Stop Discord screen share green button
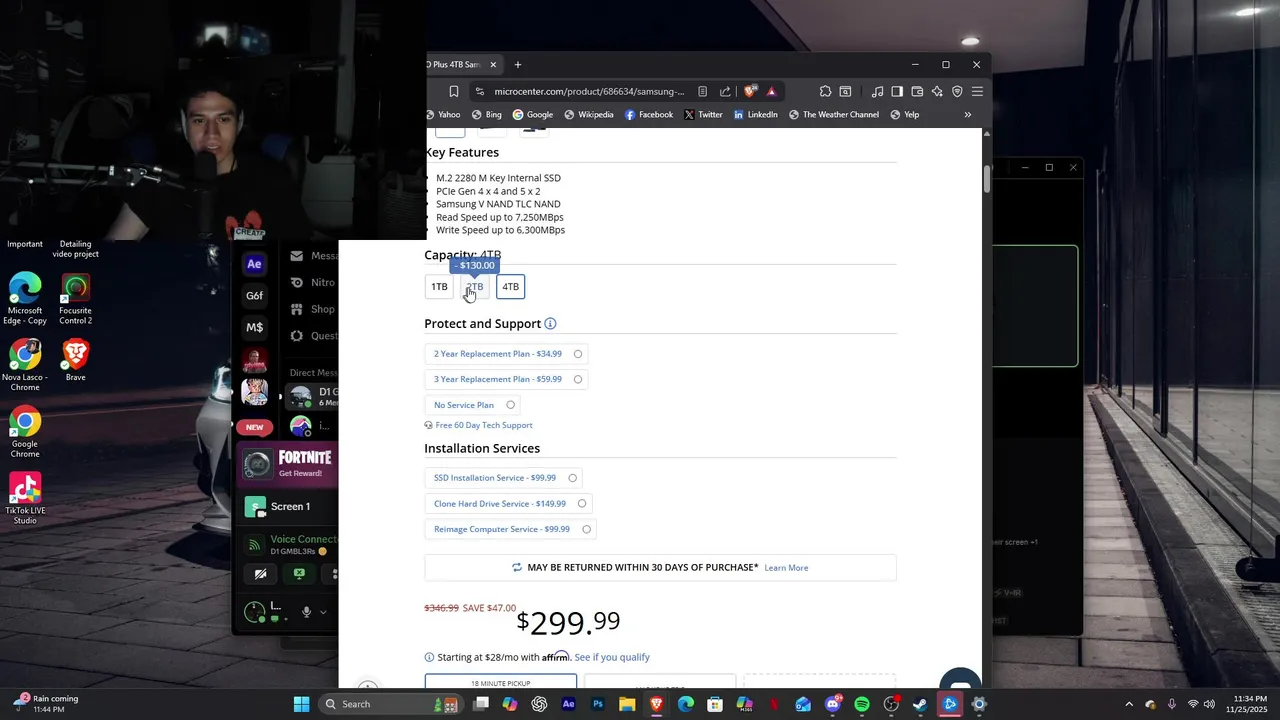 (x=299, y=574)
